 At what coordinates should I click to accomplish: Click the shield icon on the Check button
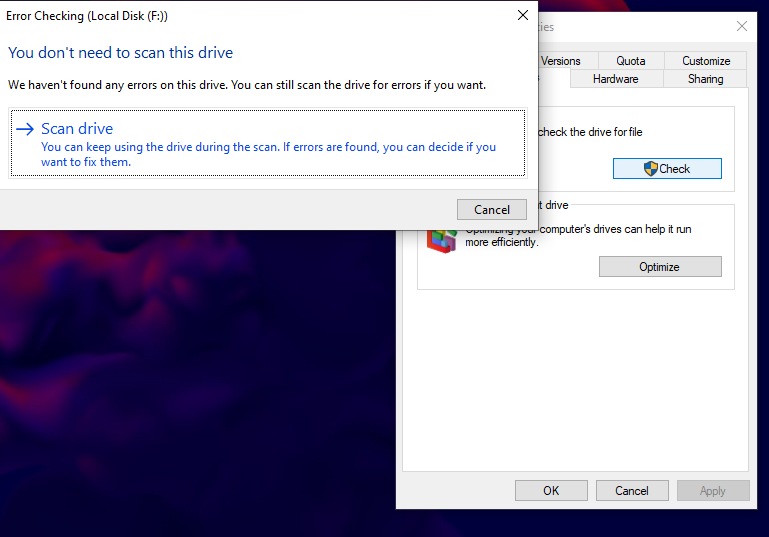(650, 169)
